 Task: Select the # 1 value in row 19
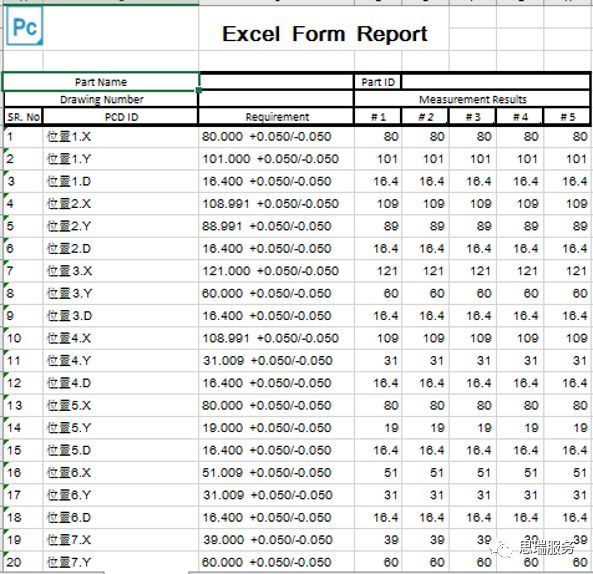click(x=378, y=540)
